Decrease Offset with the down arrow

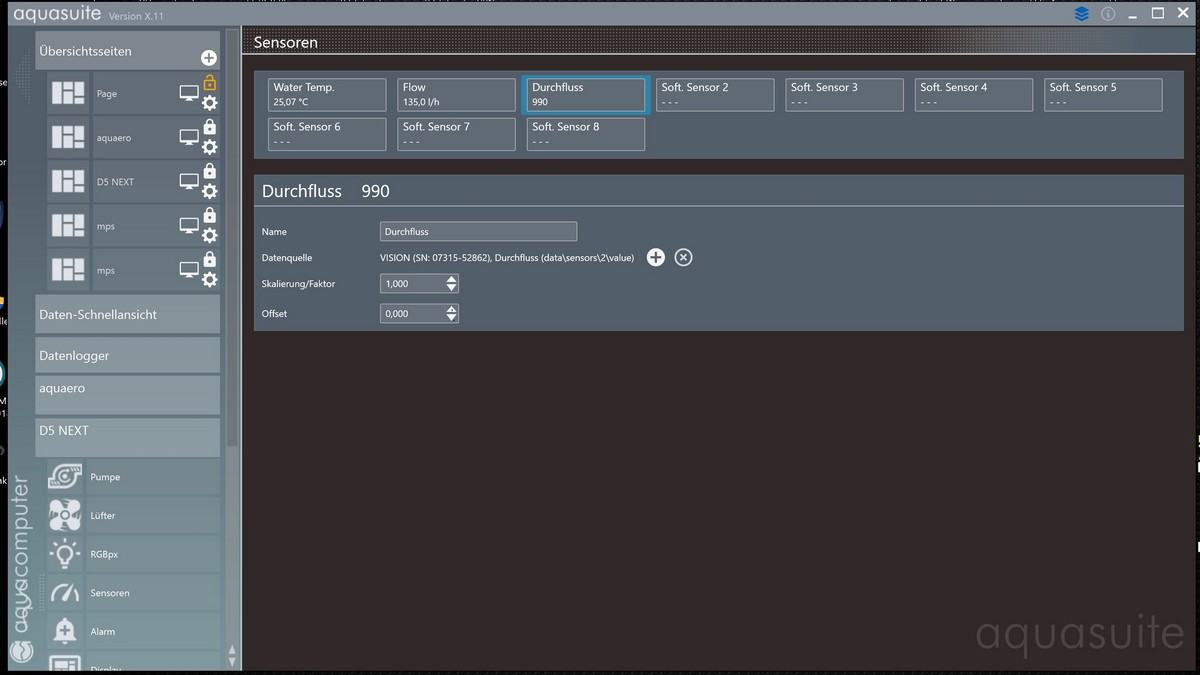452,319
